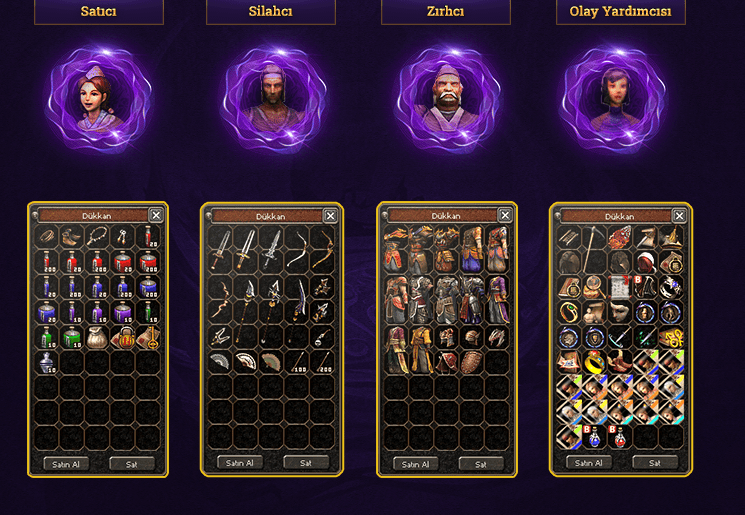Select the necklace item in Satıcı shop
This screenshot has width=745, height=515.
pyautogui.click(x=97, y=236)
